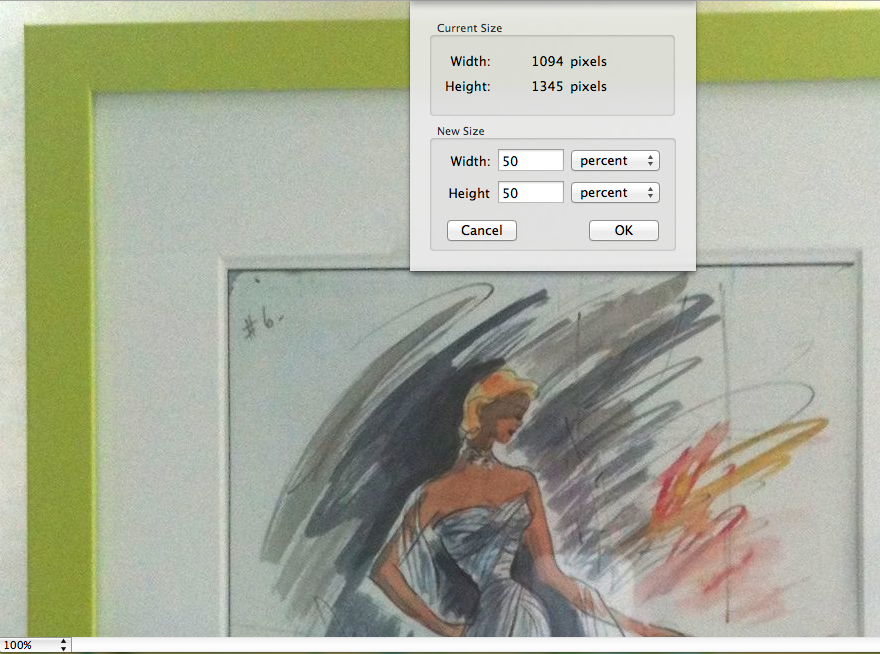Image resolution: width=880 pixels, height=654 pixels.
Task: Select the 1094 current width value
Action: click(x=547, y=61)
